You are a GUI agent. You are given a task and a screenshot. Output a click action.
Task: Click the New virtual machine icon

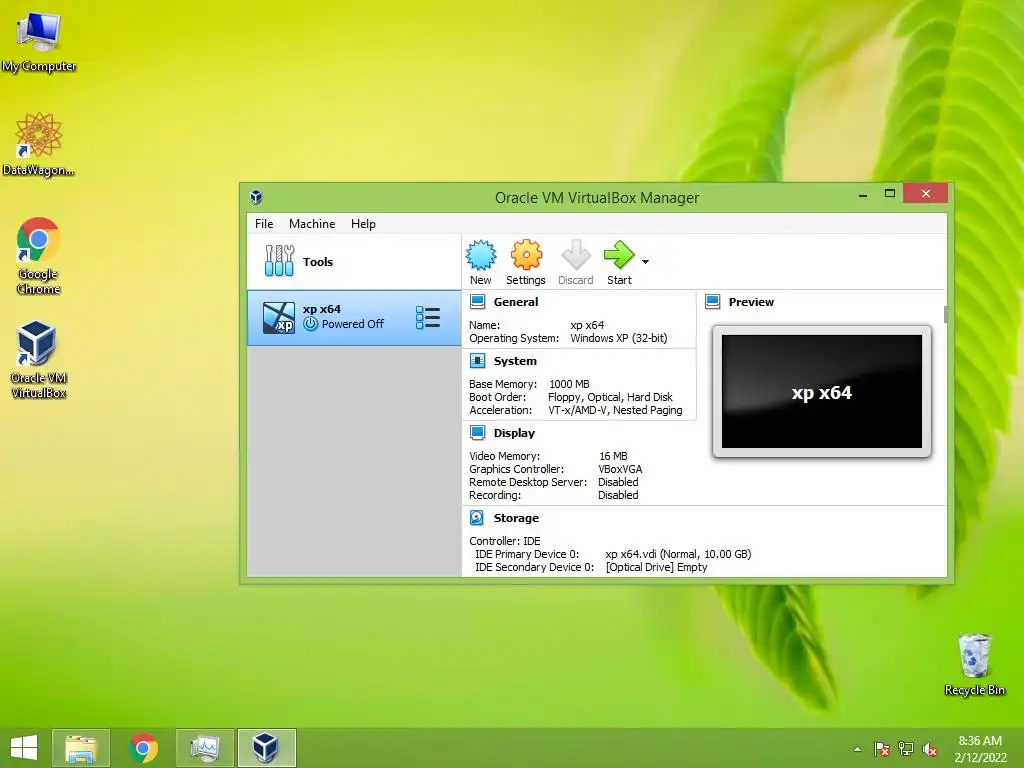click(x=481, y=255)
